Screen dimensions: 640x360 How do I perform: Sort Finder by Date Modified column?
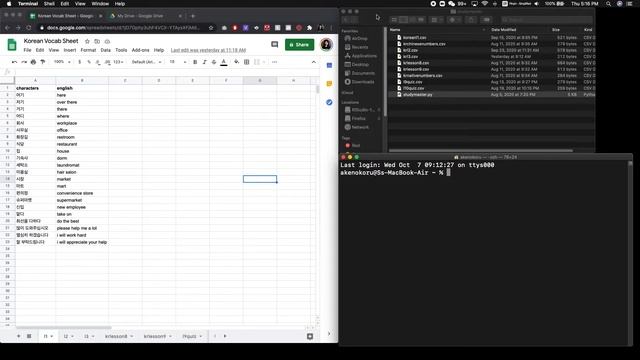coord(504,30)
